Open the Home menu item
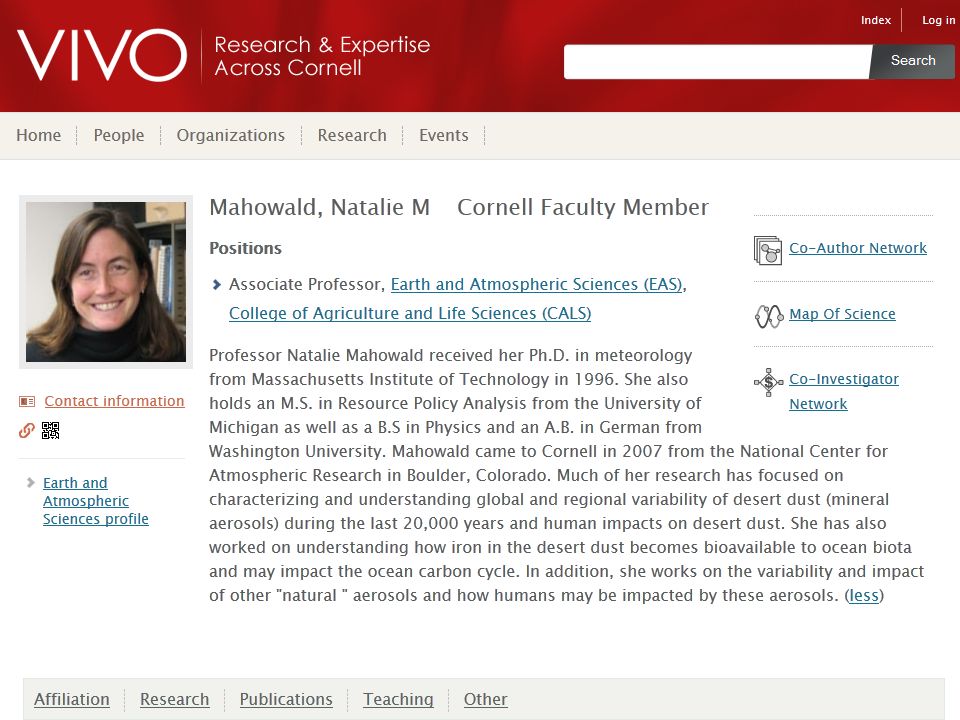This screenshot has width=960, height=720. (39, 135)
